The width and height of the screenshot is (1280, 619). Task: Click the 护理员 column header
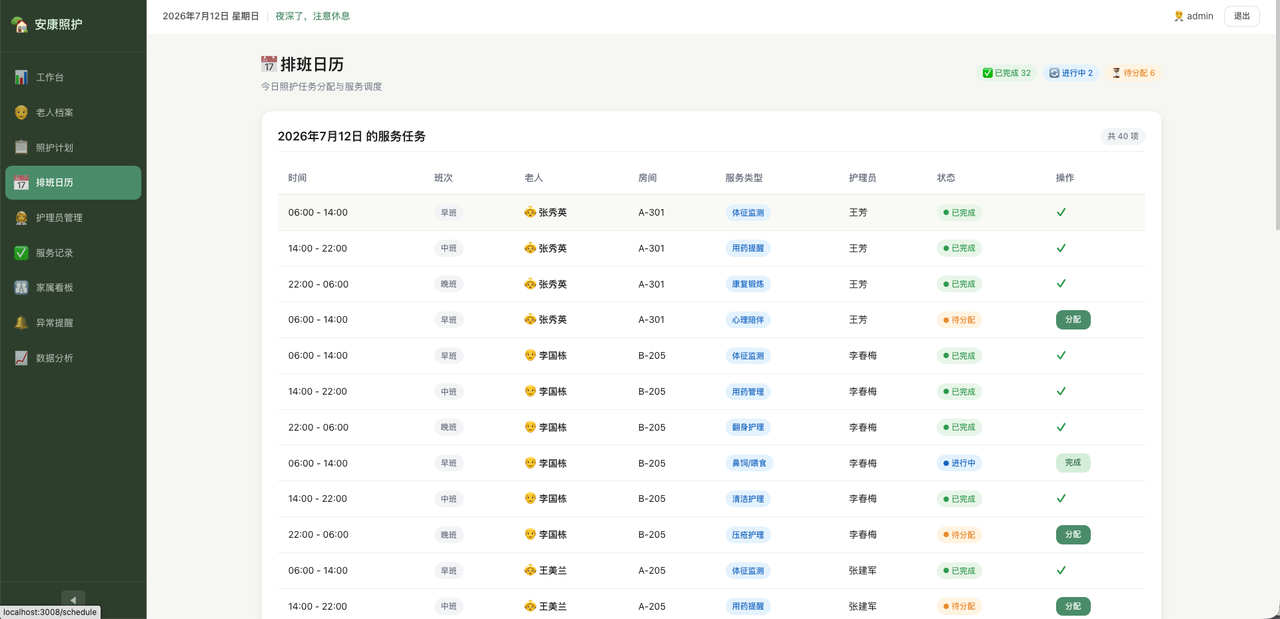pyautogui.click(x=862, y=178)
